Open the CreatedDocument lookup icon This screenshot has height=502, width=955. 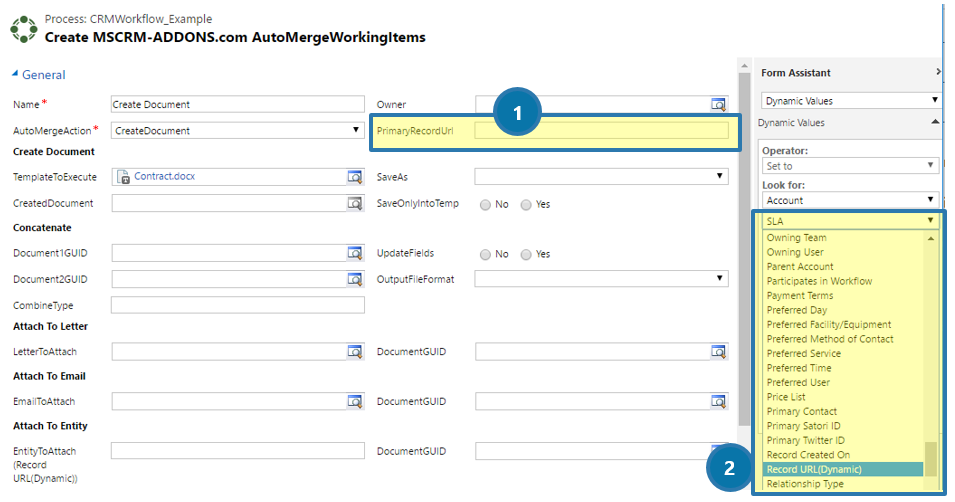354,203
